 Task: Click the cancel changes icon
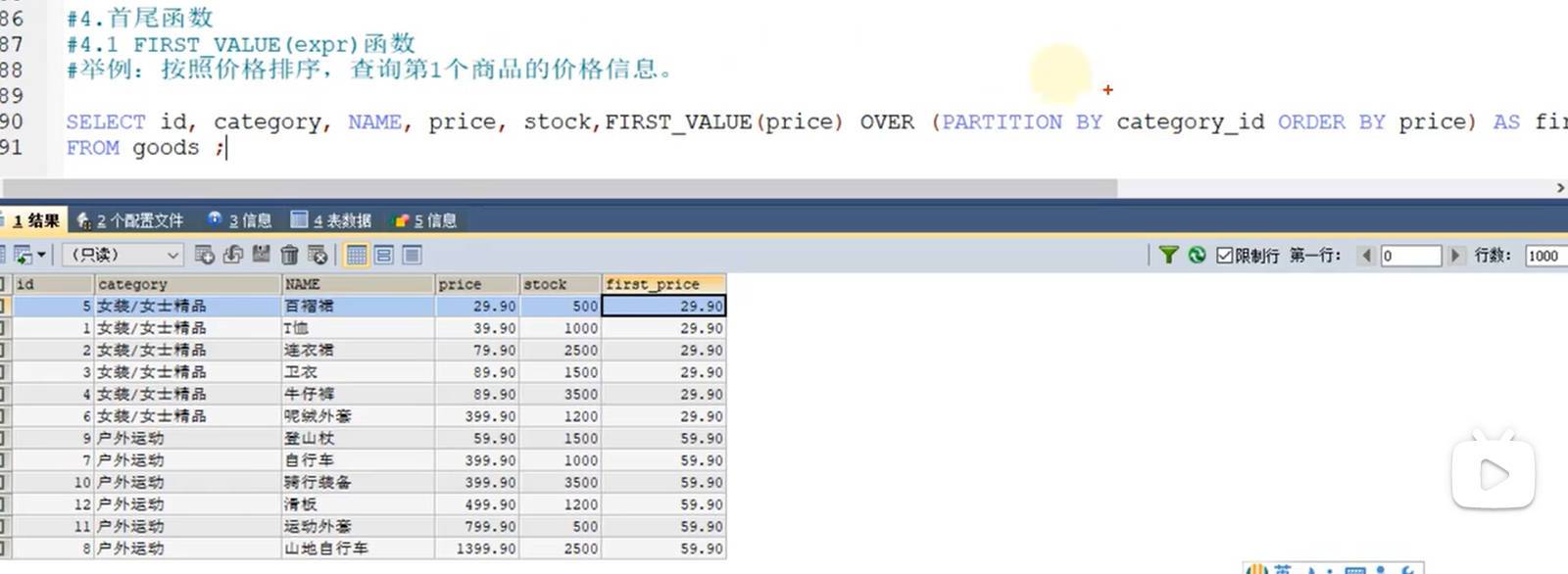click(318, 255)
